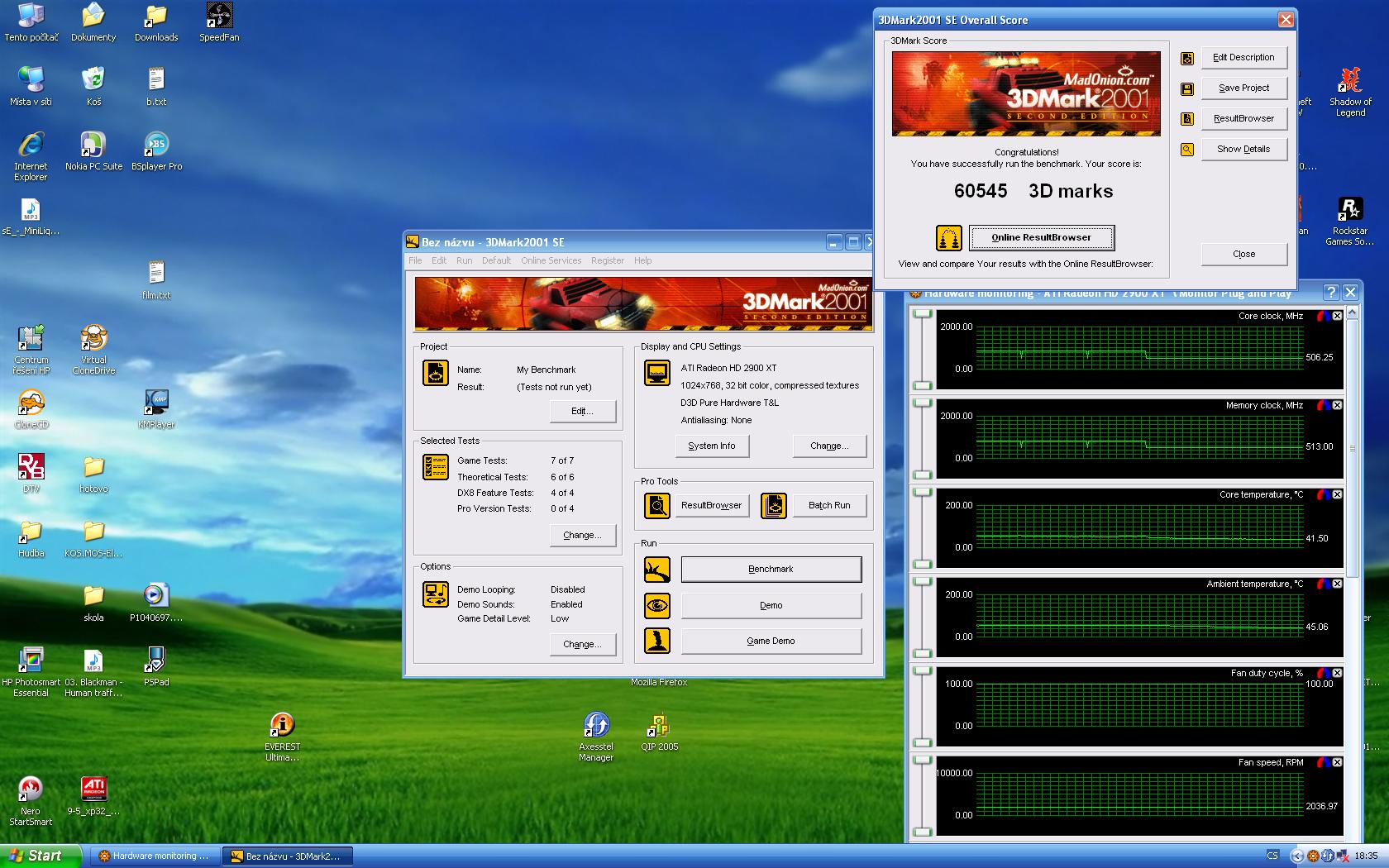Screen dimensions: 1389x868
Task: Click the Project edit icon in 3DMark2001 window
Action: pyautogui.click(x=436, y=373)
